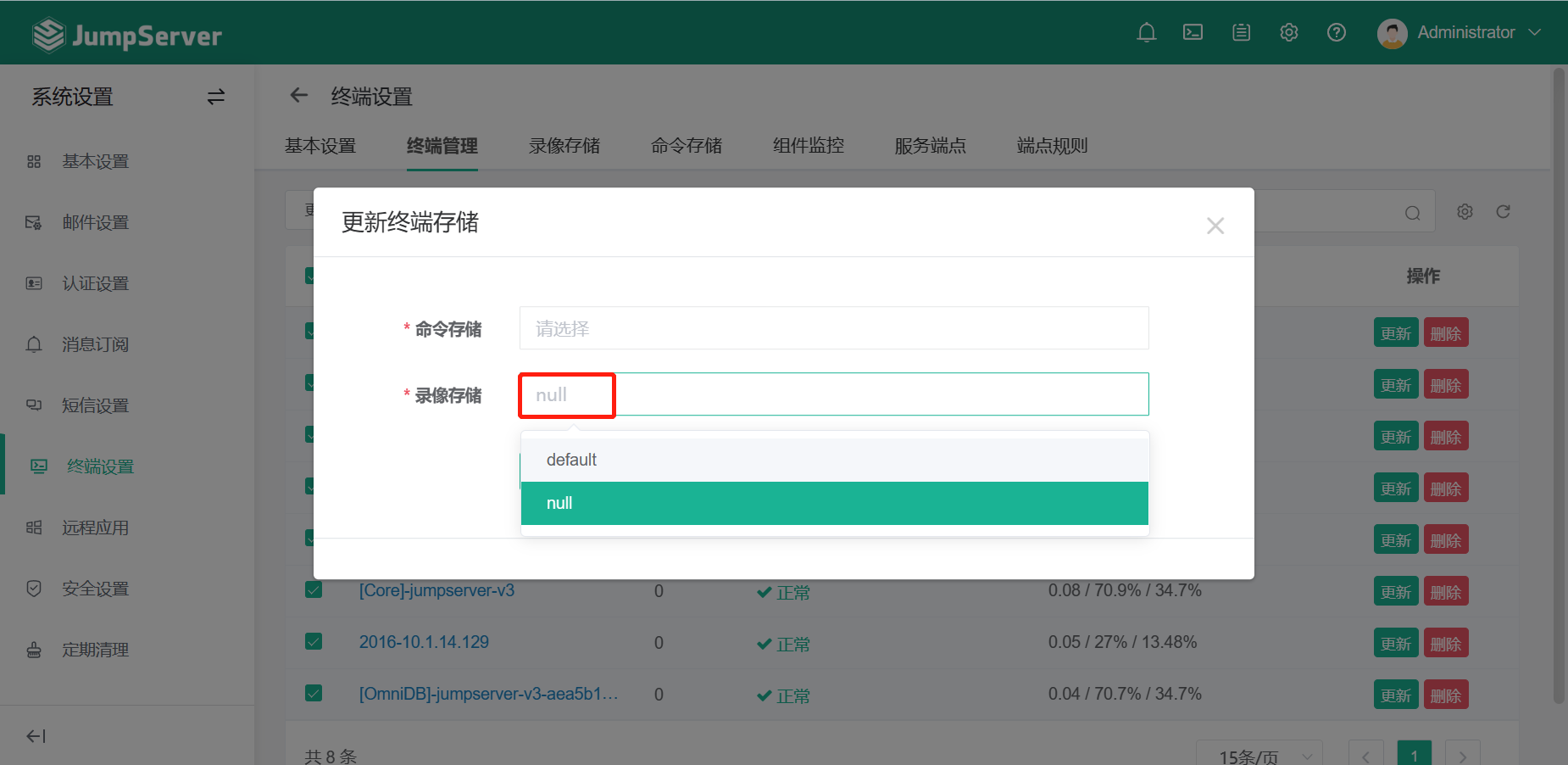The width and height of the screenshot is (1568, 765).
Task: Collapse the sidebar with bottom arrow icon
Action: click(36, 736)
